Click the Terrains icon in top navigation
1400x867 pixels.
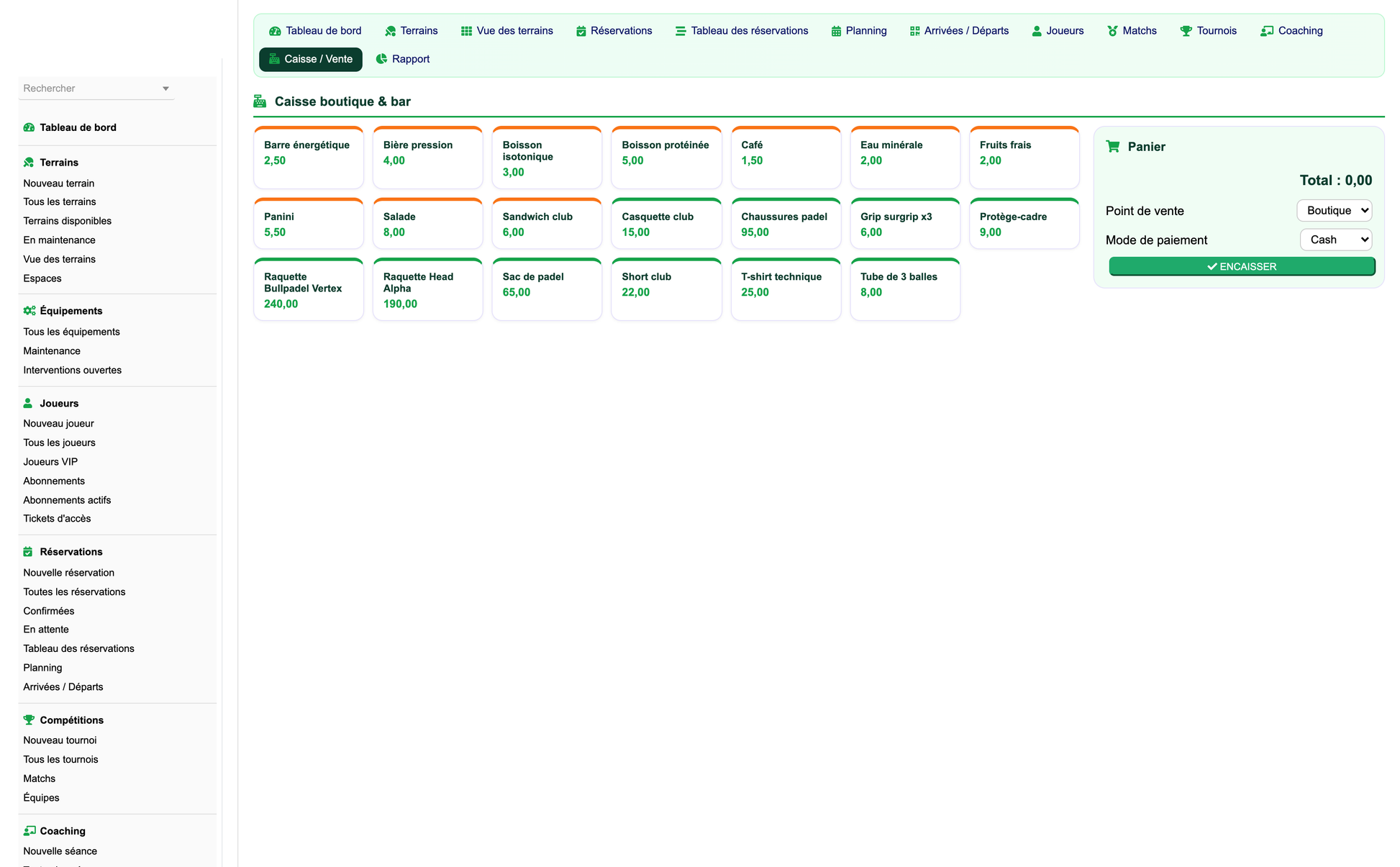tap(391, 31)
